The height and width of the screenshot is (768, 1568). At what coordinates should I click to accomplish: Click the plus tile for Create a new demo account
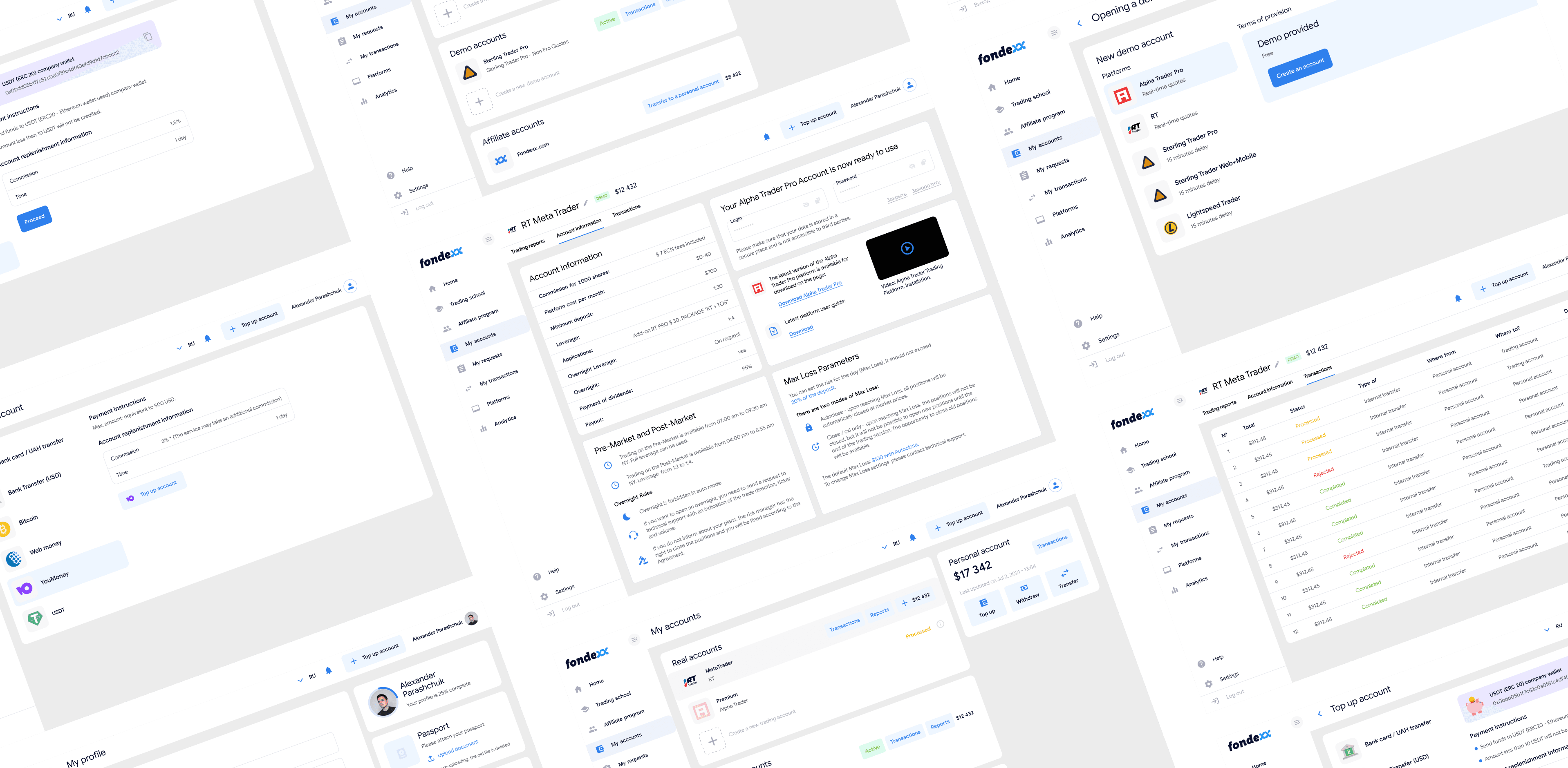(x=479, y=102)
